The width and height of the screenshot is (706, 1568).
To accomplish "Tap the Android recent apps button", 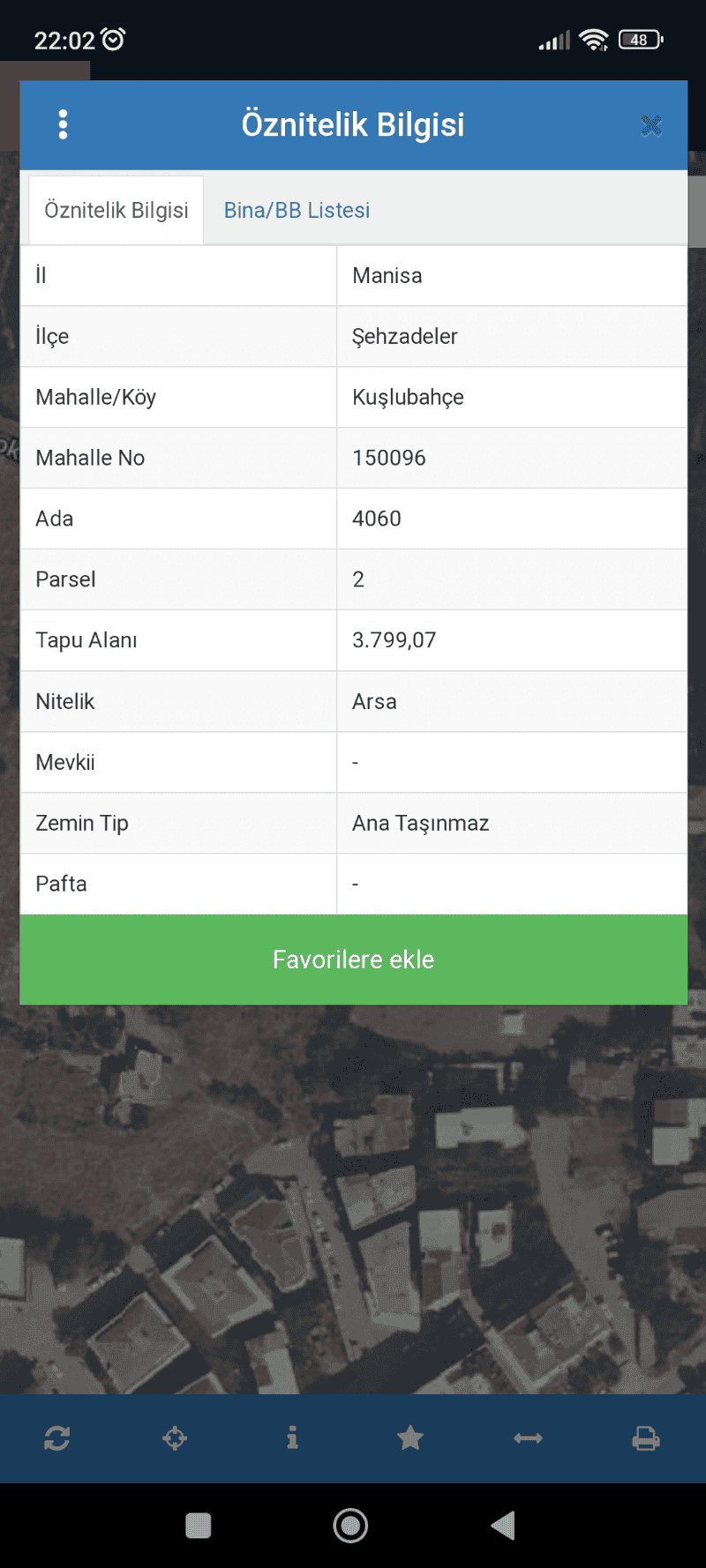I will [199, 1525].
